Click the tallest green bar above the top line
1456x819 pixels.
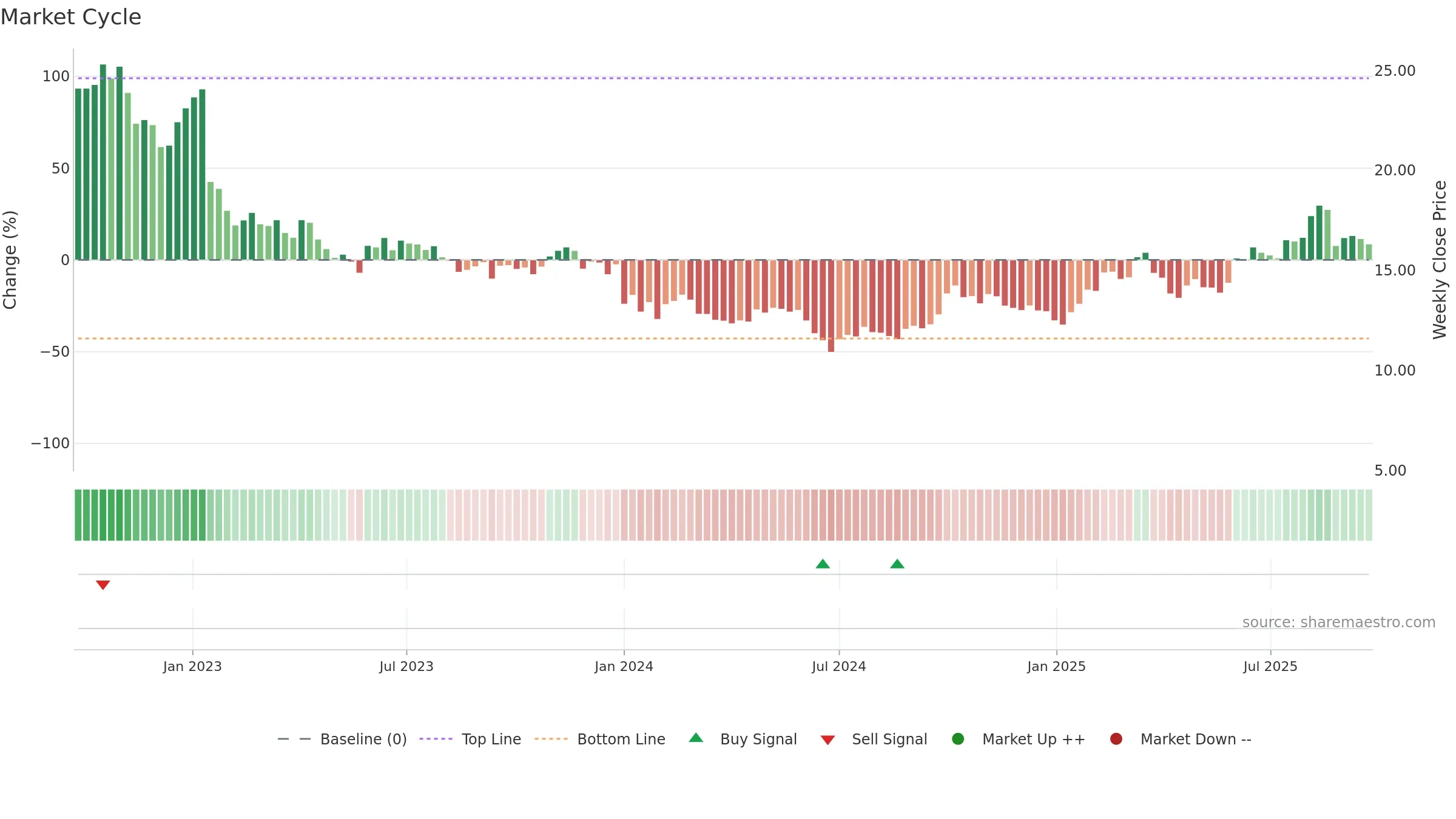(x=103, y=162)
